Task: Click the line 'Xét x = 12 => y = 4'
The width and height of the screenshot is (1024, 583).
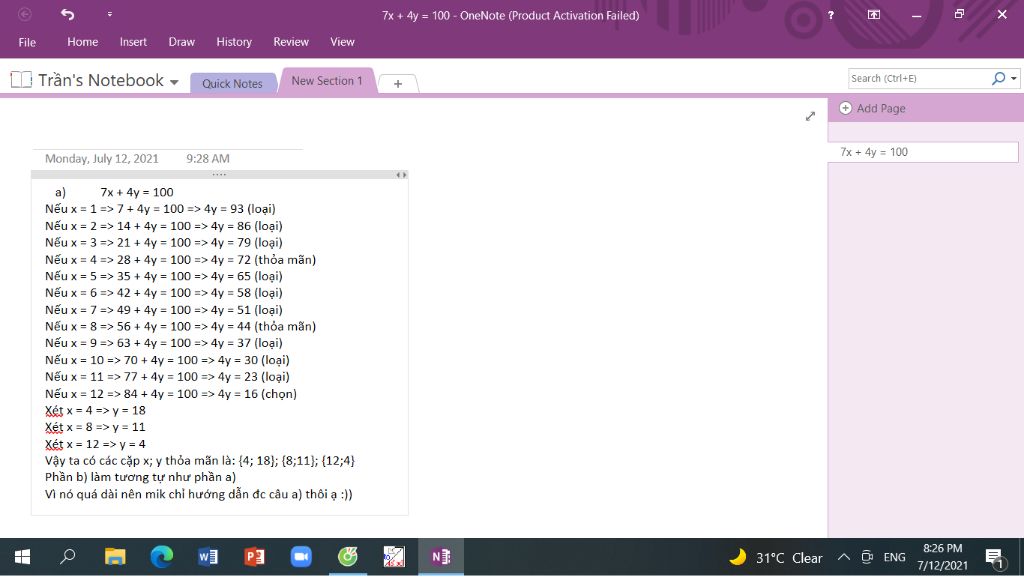Action: pos(95,444)
